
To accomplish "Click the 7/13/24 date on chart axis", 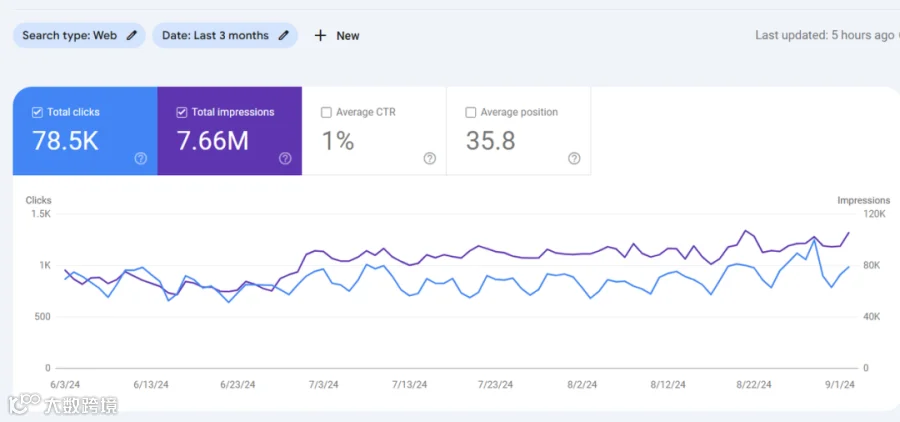I will [410, 385].
